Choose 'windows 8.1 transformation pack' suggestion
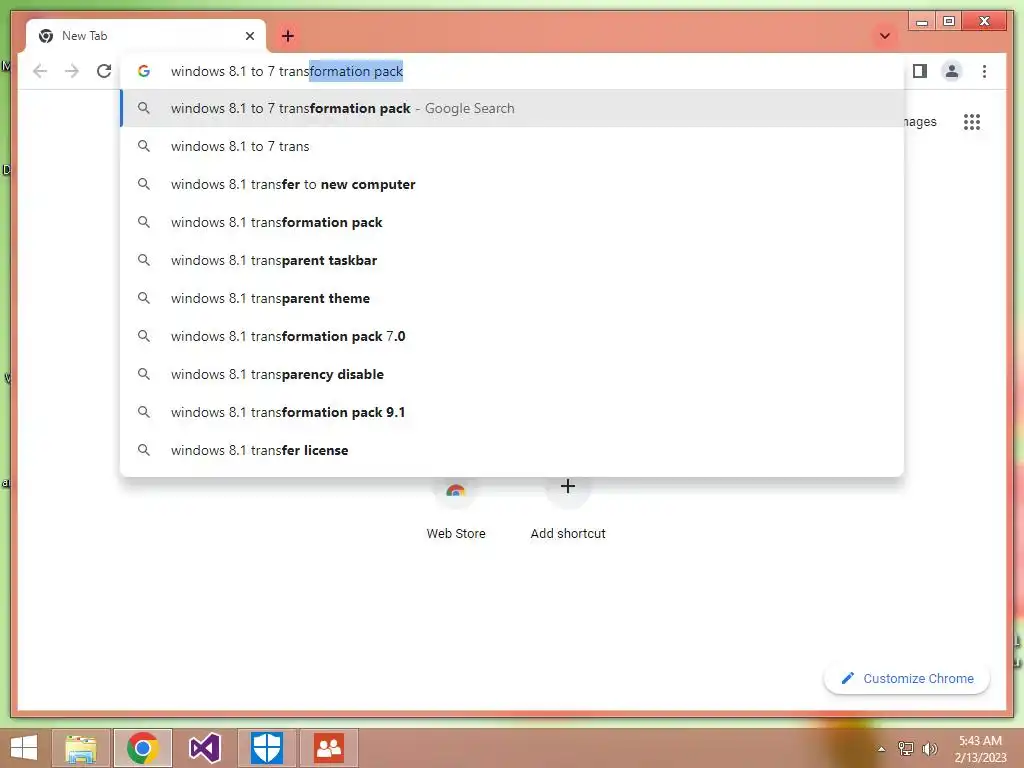 coord(512,222)
